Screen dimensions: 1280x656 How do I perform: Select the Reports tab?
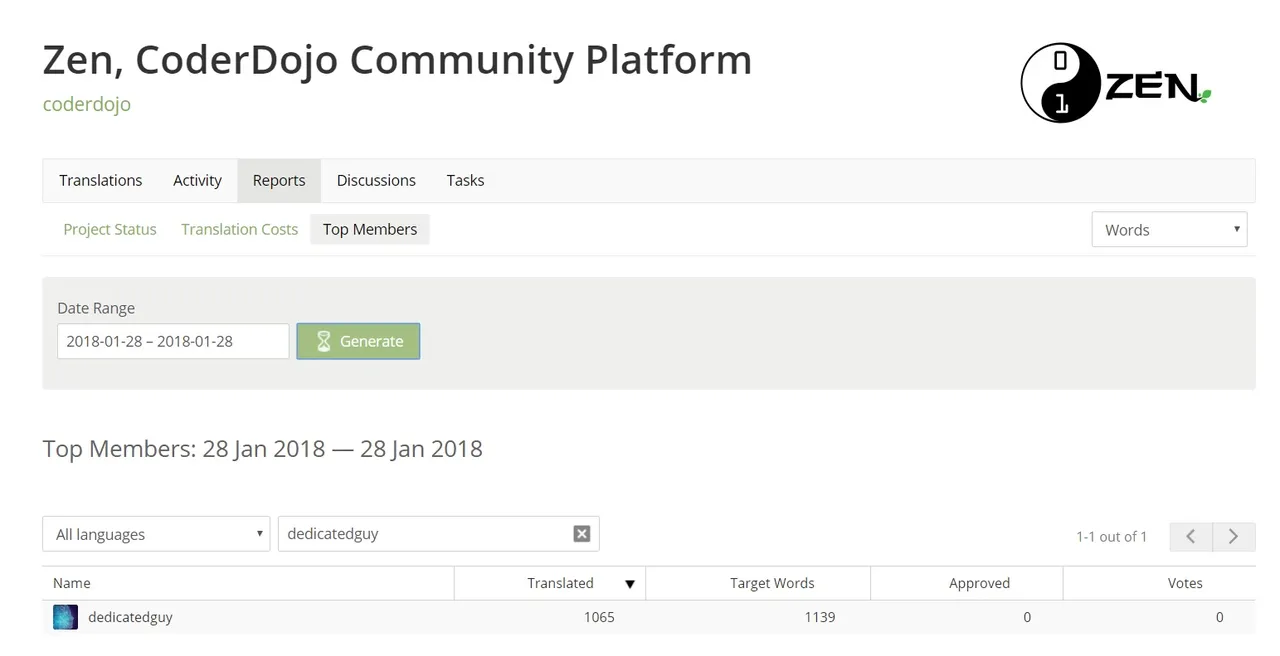click(x=279, y=180)
